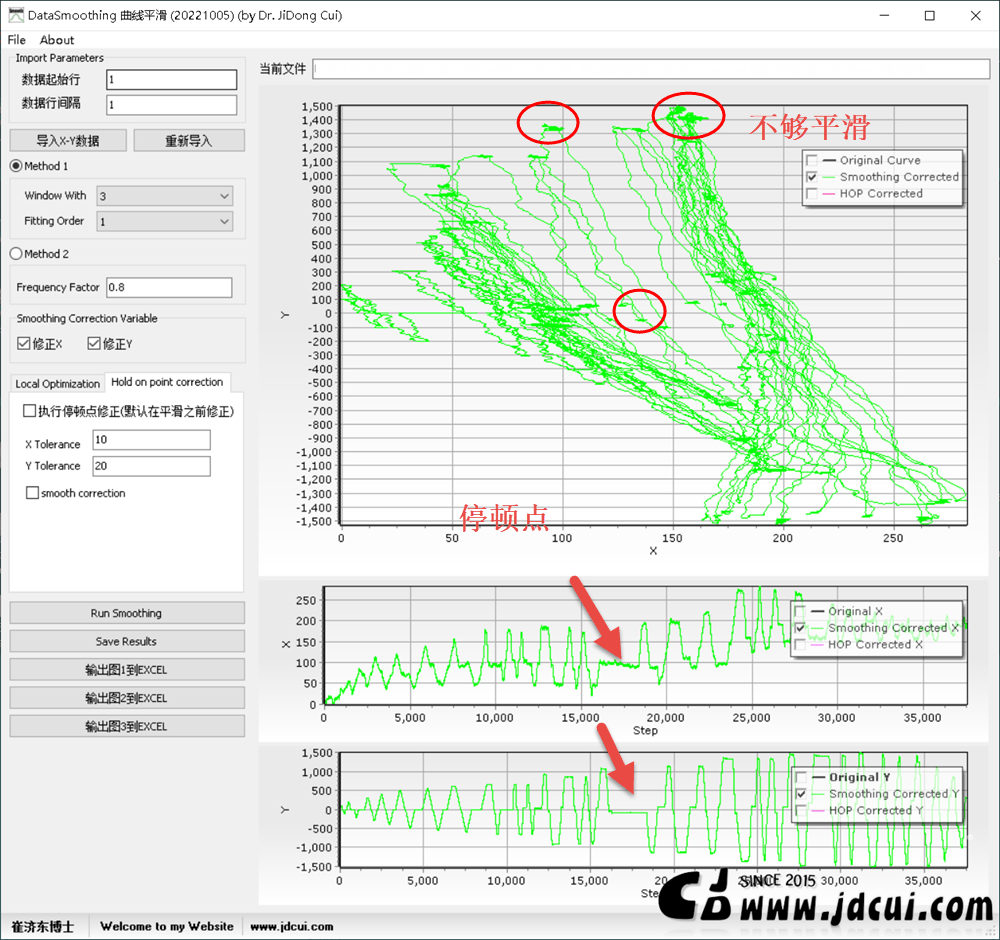Click 输出图3到EXCEL button
The height and width of the screenshot is (940, 1000).
click(x=126, y=726)
